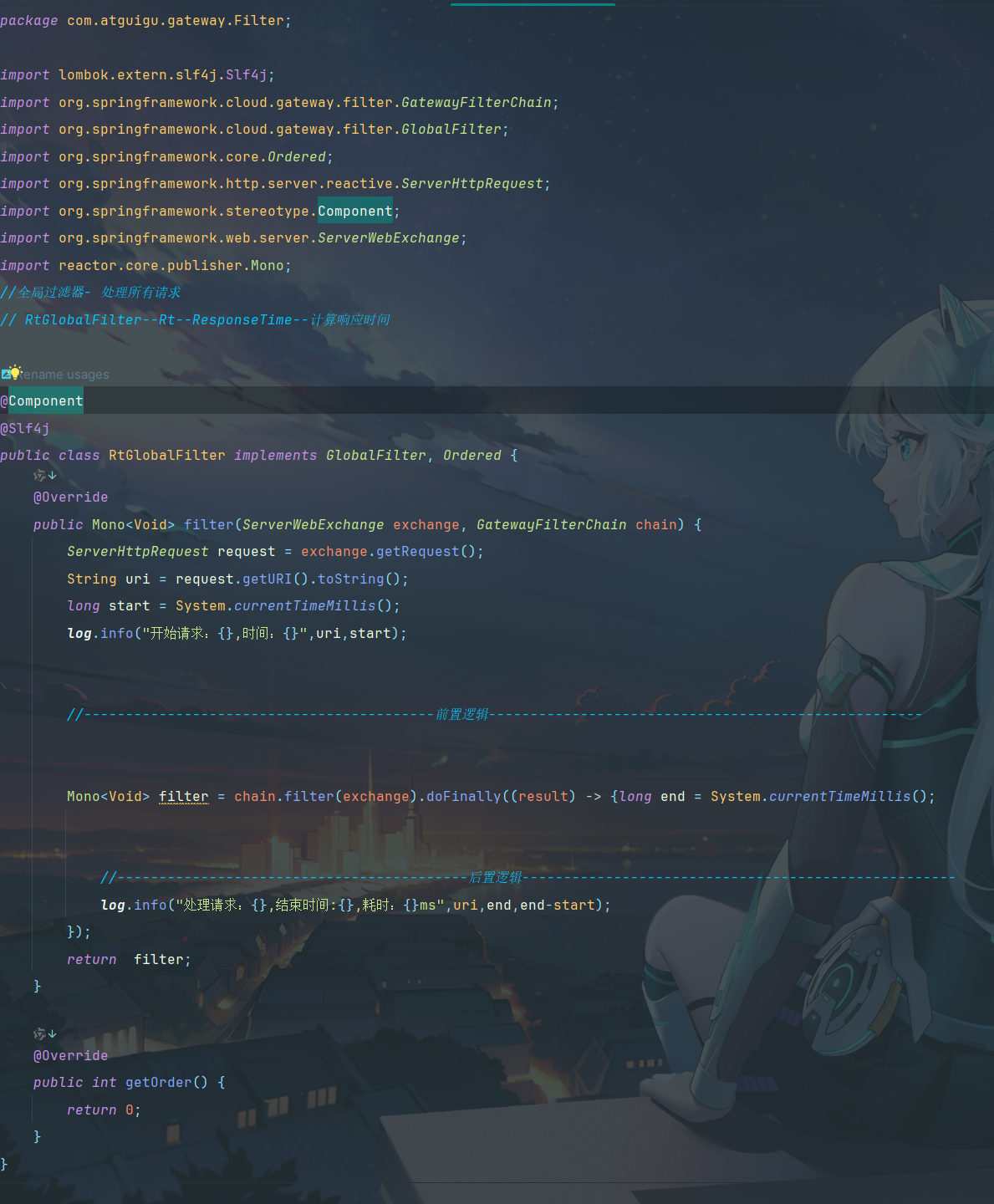Click 'return 0;' statement

pos(104,1110)
